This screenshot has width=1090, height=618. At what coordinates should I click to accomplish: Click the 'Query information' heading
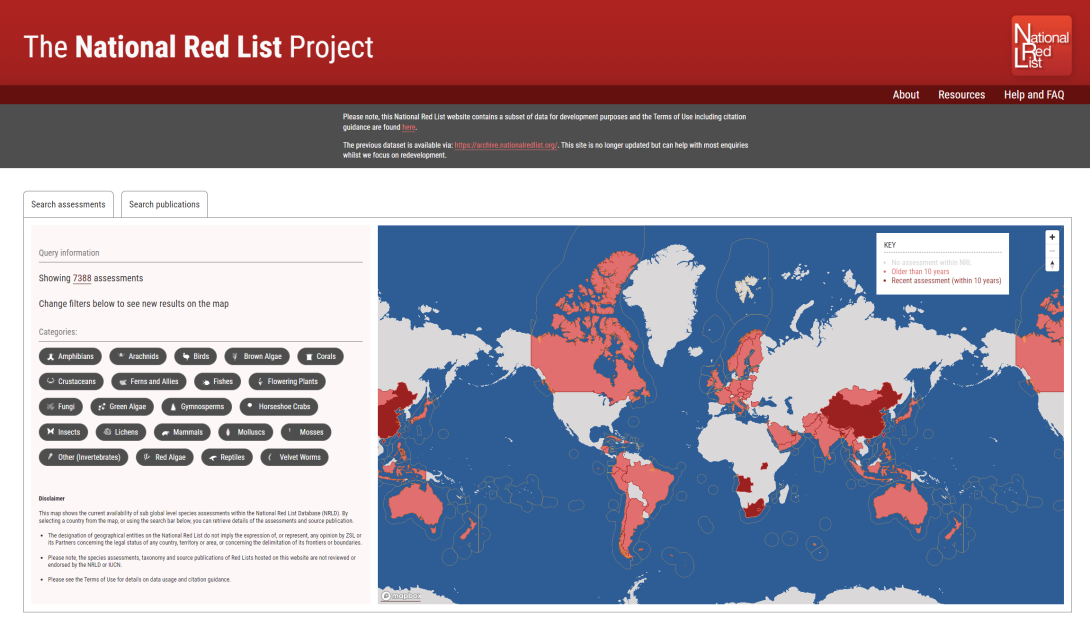[x=69, y=253]
